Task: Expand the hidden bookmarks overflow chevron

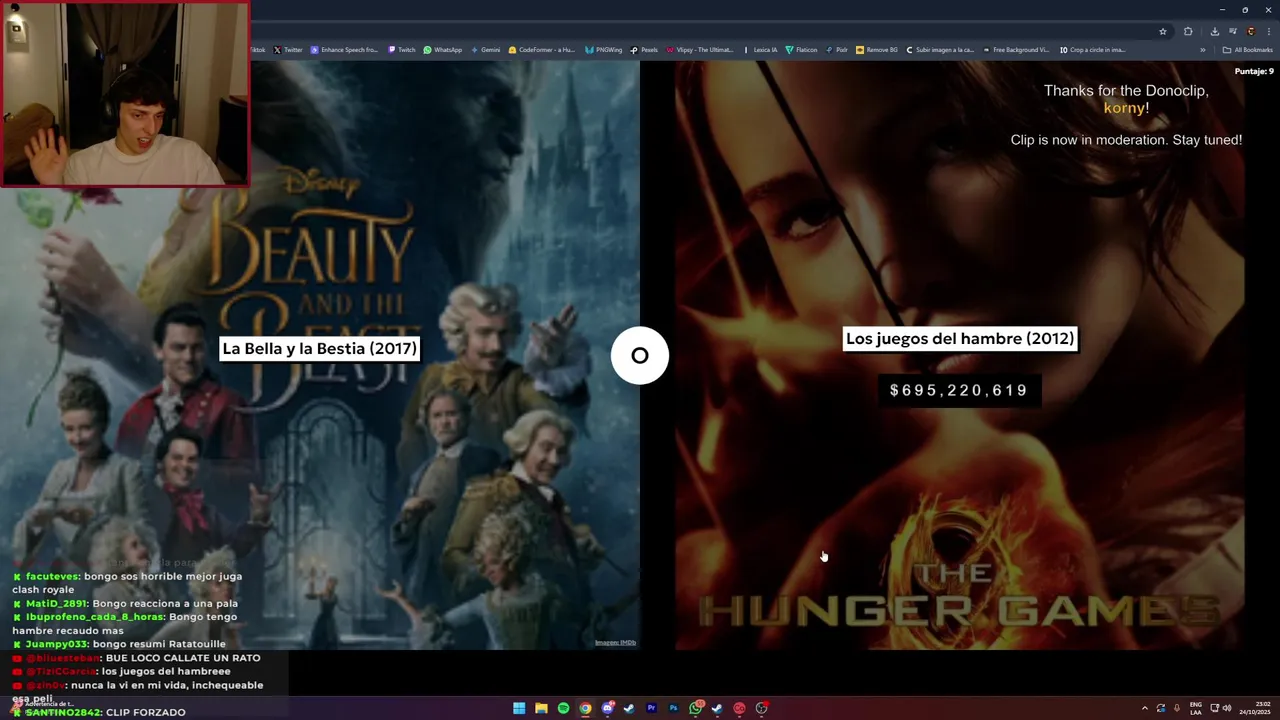Action: (x=1203, y=50)
